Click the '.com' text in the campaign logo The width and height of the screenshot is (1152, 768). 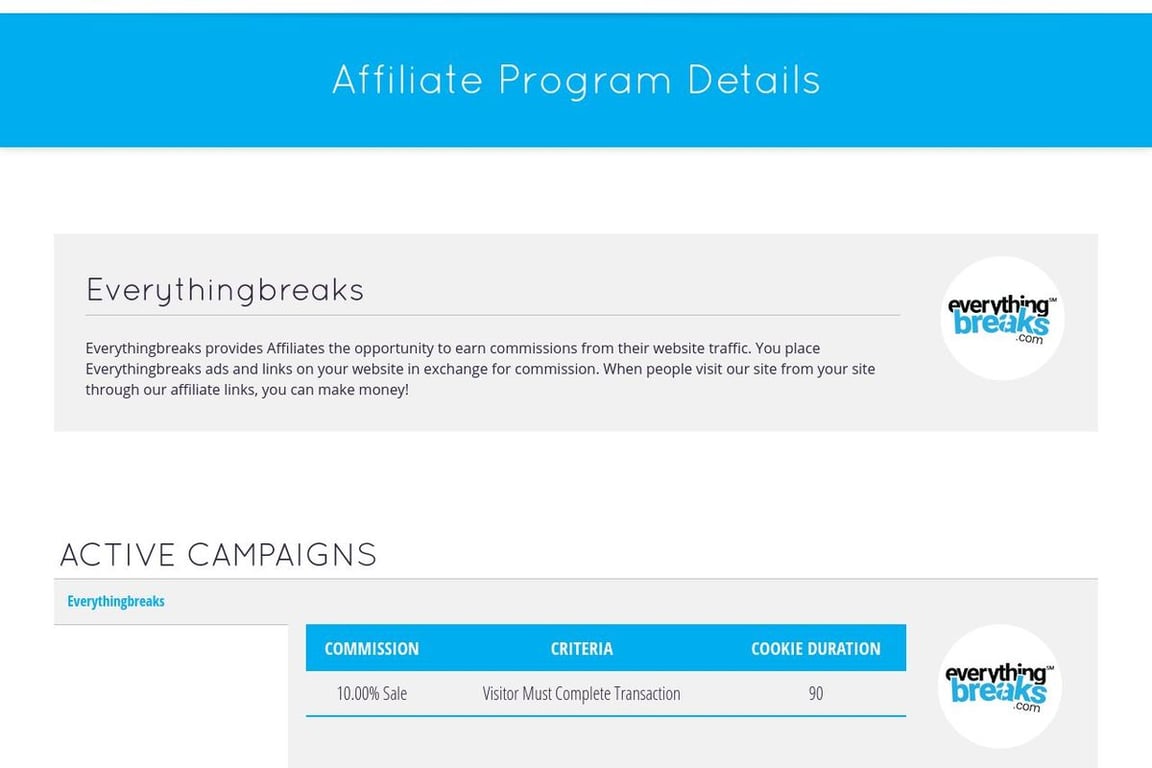[1027, 706]
